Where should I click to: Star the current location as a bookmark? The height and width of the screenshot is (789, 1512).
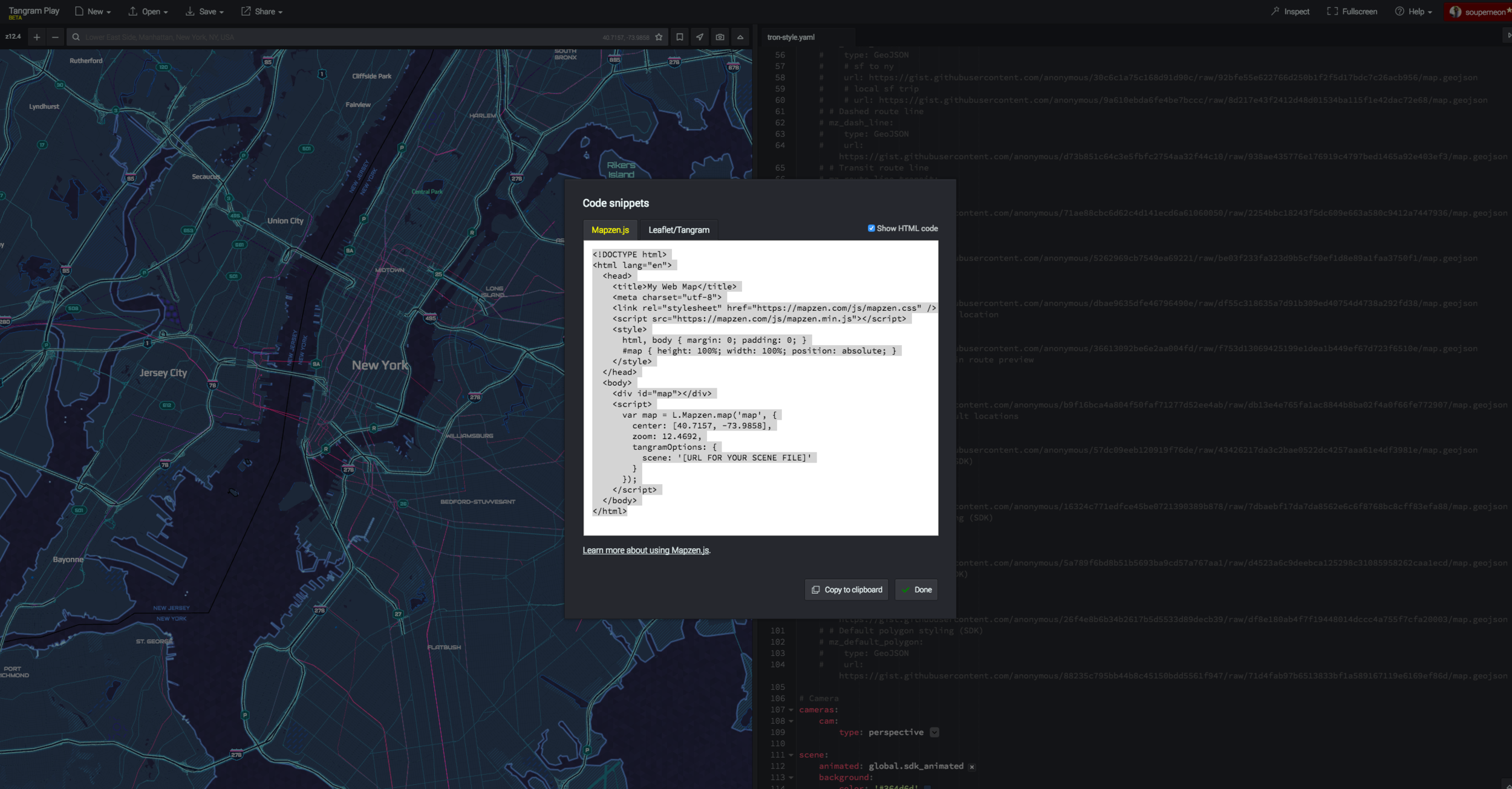pos(659,37)
